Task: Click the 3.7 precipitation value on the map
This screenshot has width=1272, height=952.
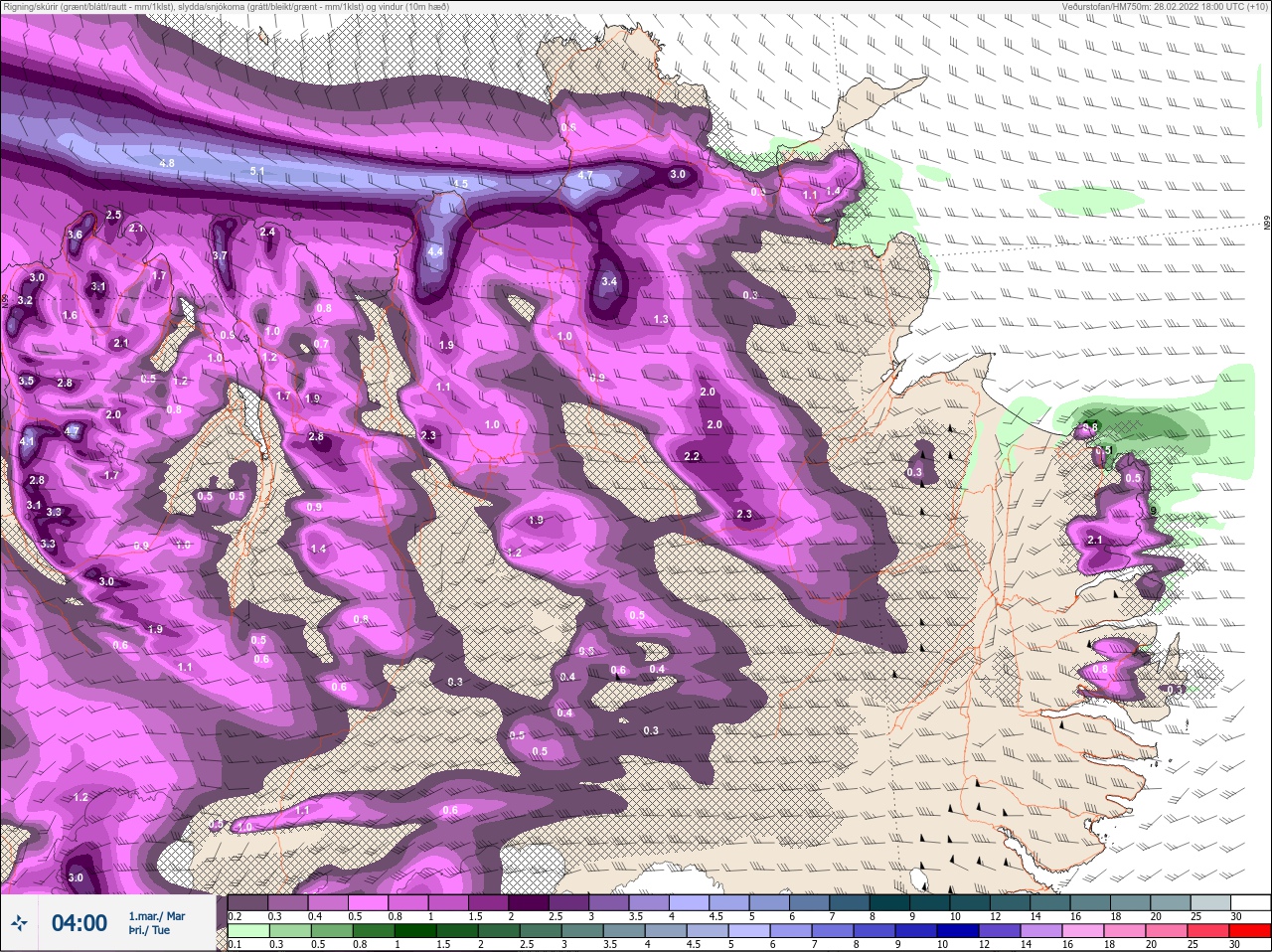Action: [220, 255]
